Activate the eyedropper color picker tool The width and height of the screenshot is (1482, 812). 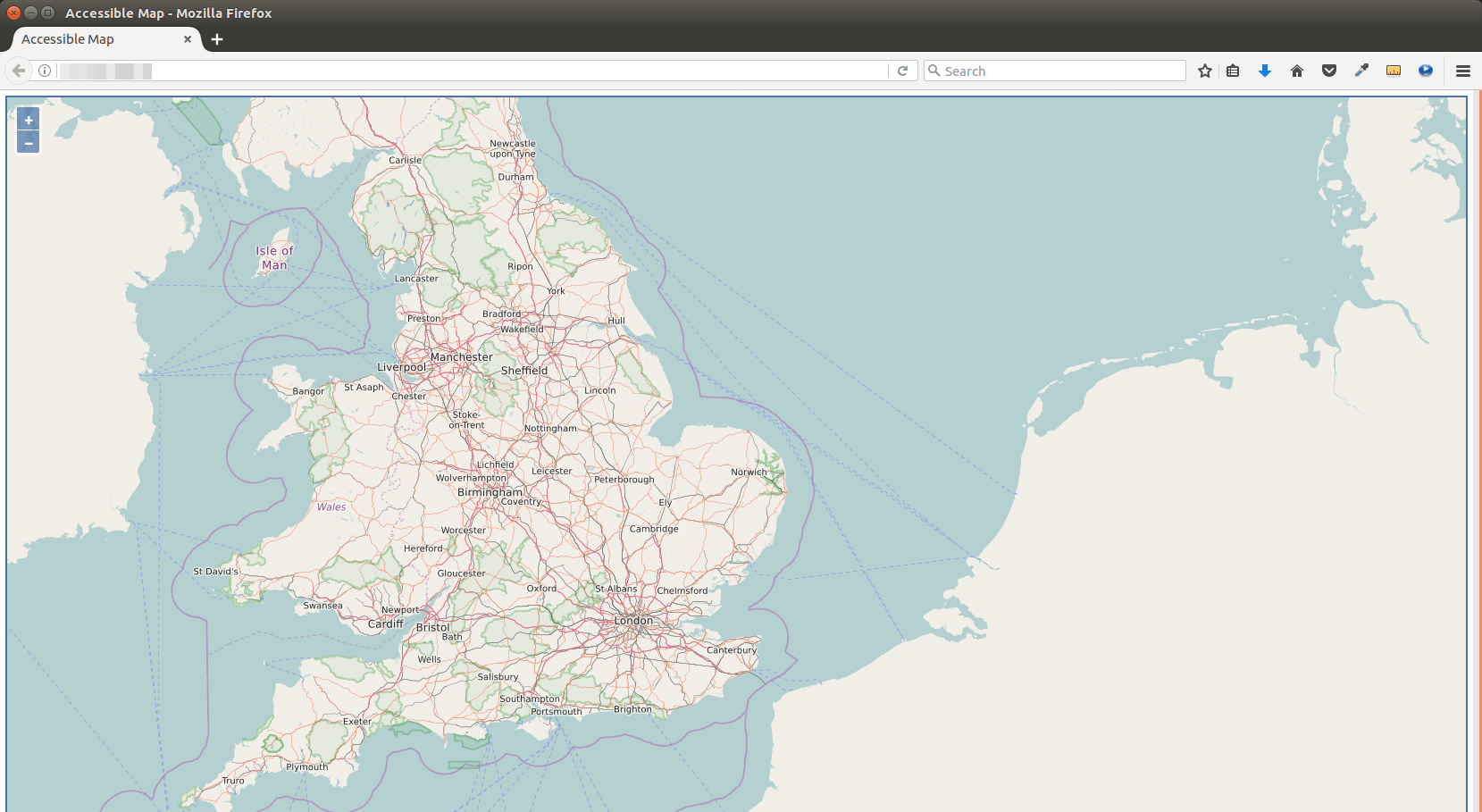pos(1361,71)
